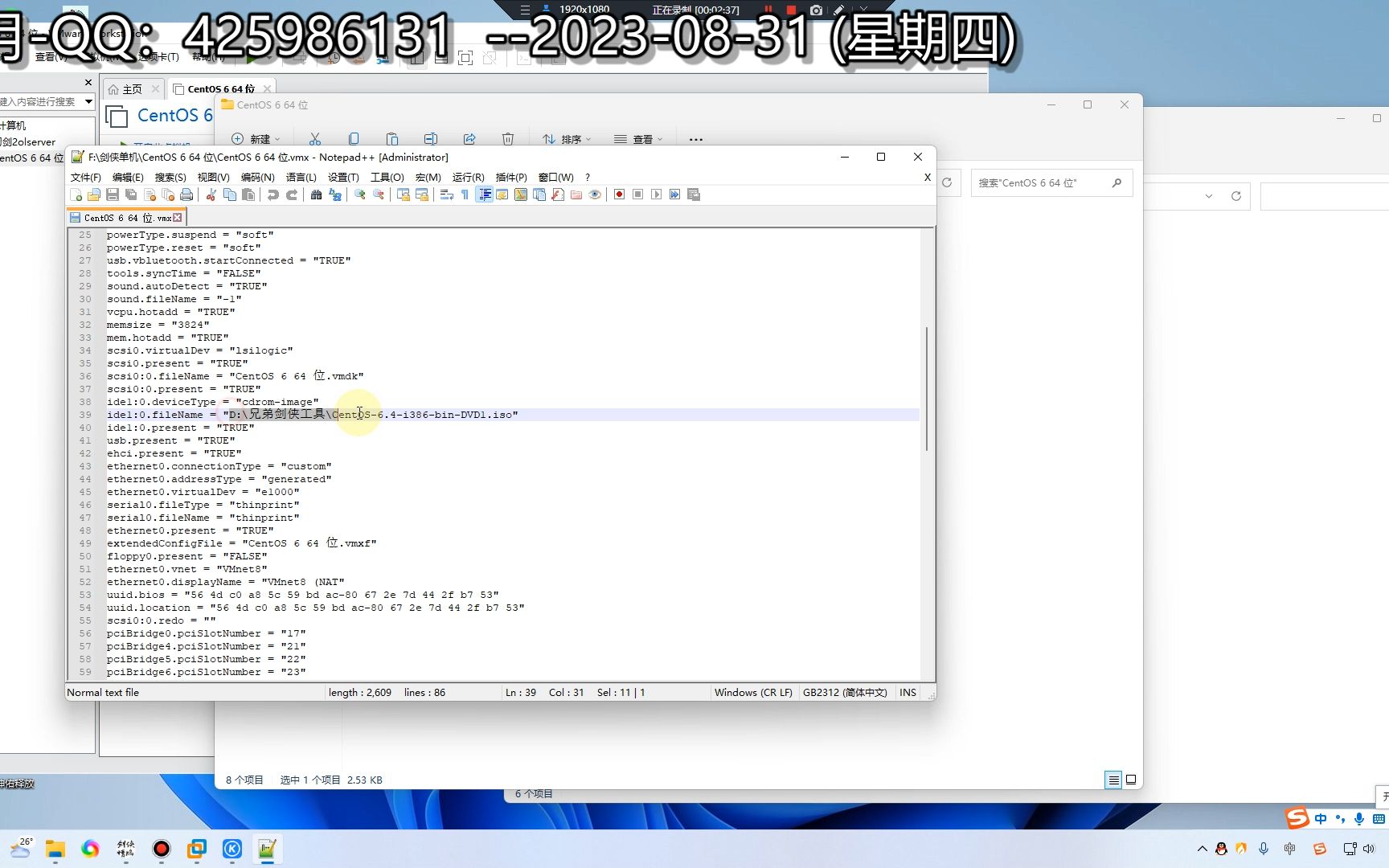The width and height of the screenshot is (1389, 868).
Task: Start macro recording with red dot icon
Action: [x=619, y=194]
